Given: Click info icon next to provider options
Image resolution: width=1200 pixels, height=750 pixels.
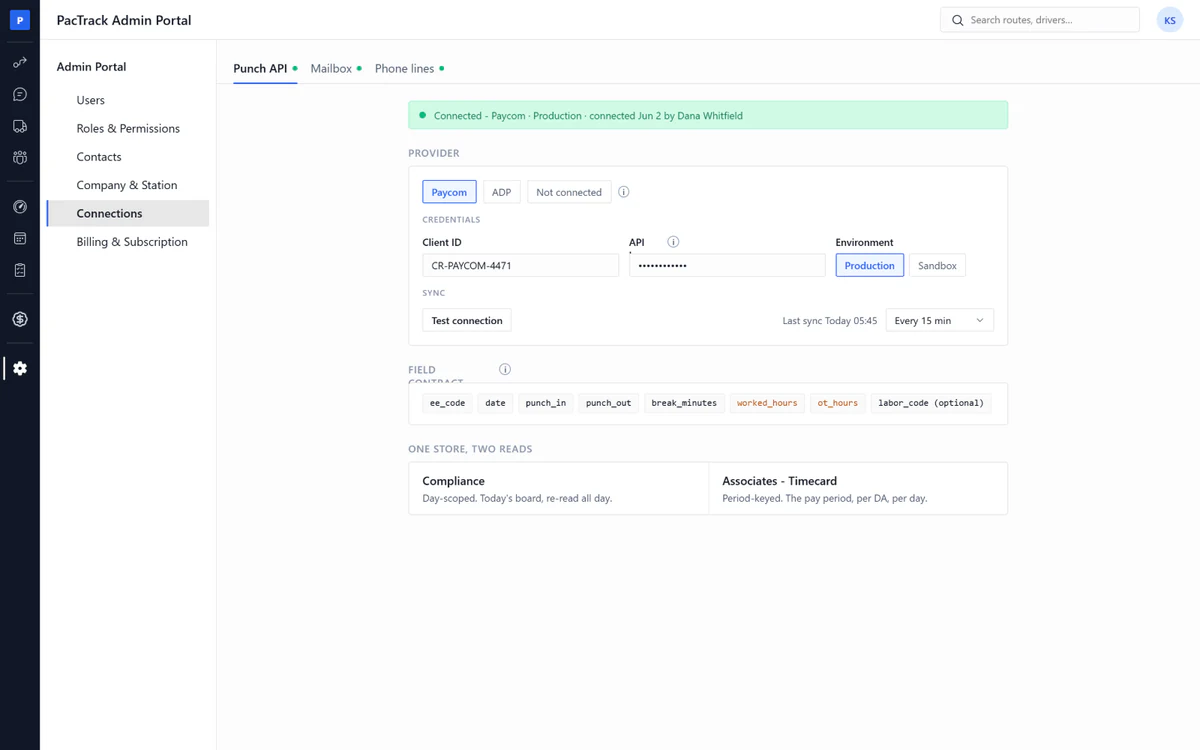Looking at the screenshot, I should tap(624, 192).
